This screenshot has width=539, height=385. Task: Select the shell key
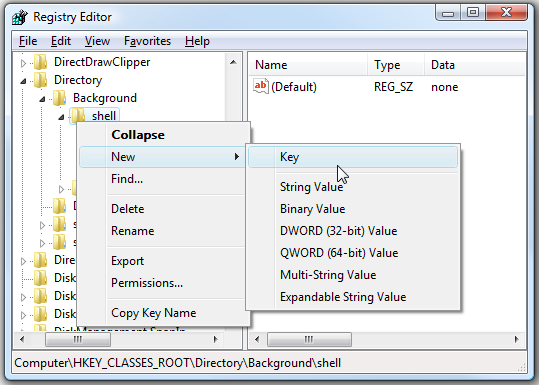pyautogui.click(x=104, y=116)
